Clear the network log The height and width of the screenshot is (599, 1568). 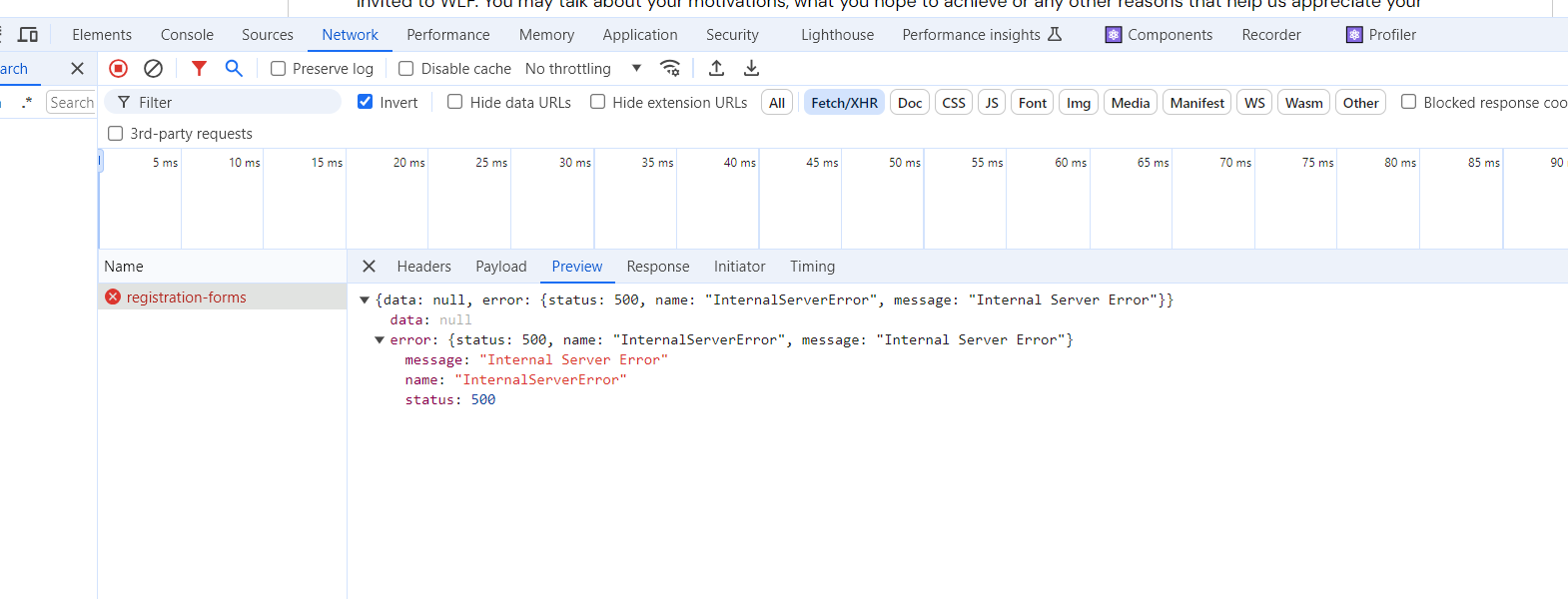point(153,69)
